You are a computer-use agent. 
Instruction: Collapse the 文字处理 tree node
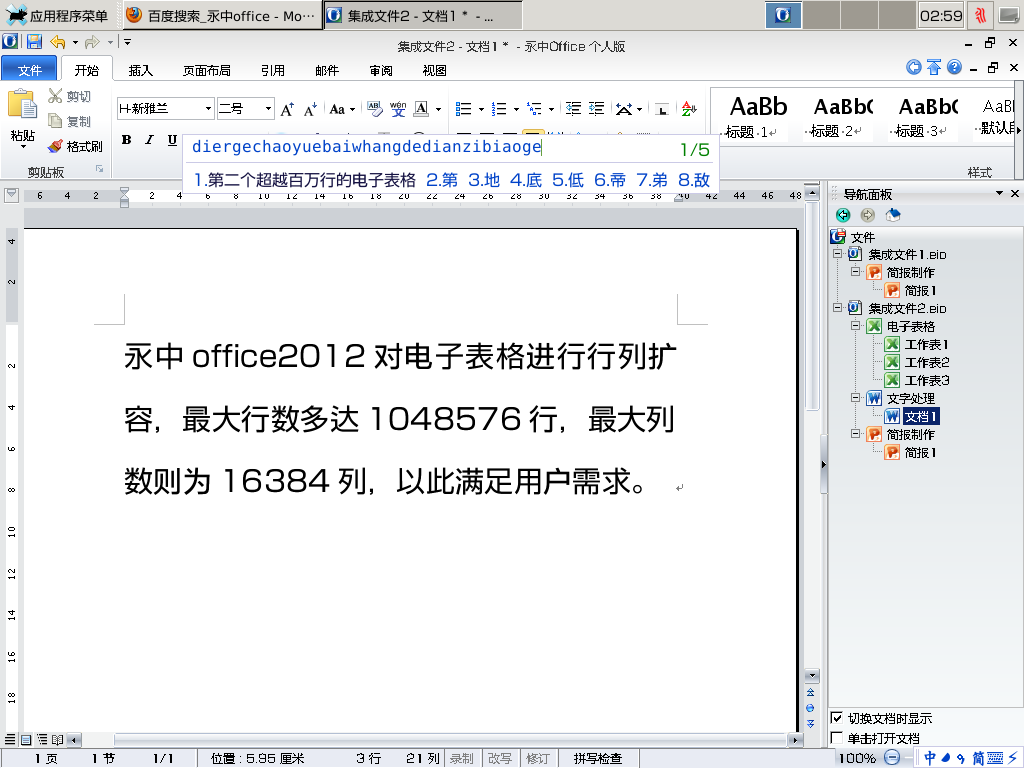[x=856, y=397]
